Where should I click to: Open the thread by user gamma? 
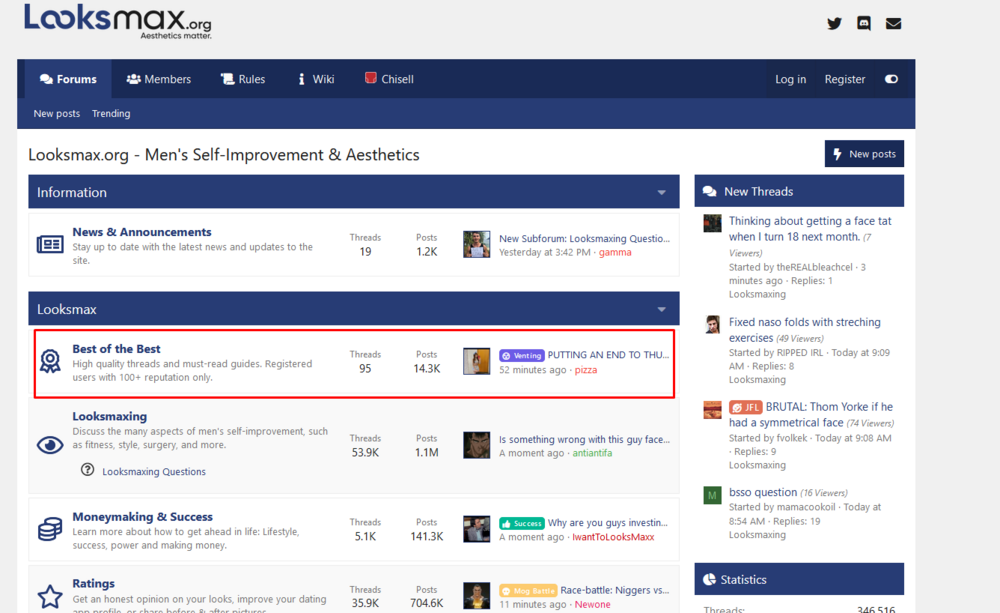(x=584, y=238)
